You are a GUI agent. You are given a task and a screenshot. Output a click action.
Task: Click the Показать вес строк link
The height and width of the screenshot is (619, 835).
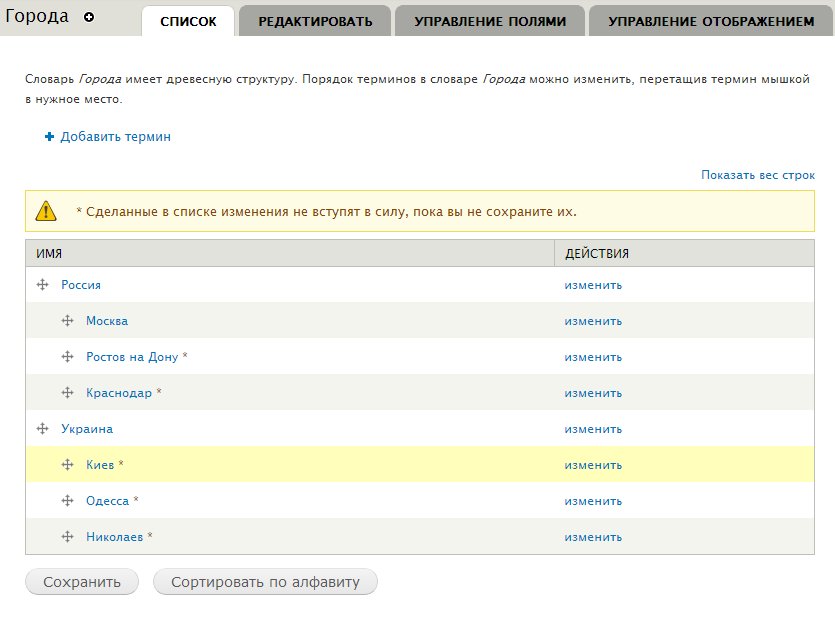point(758,175)
